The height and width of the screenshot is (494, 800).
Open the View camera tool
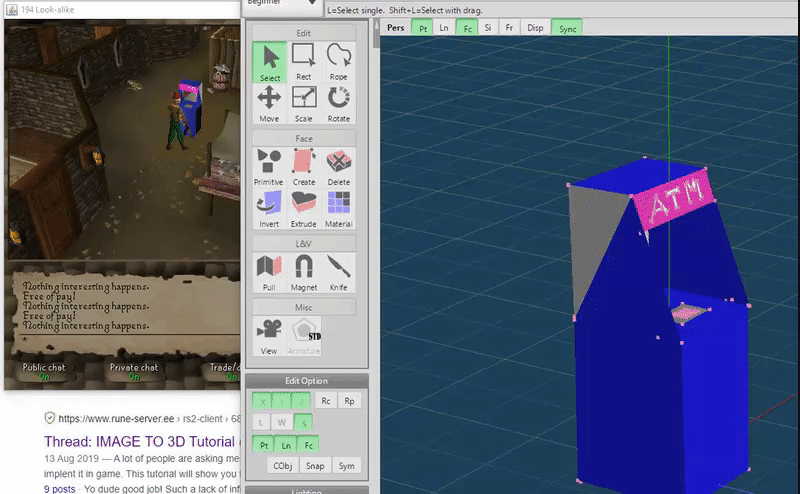[x=269, y=336]
